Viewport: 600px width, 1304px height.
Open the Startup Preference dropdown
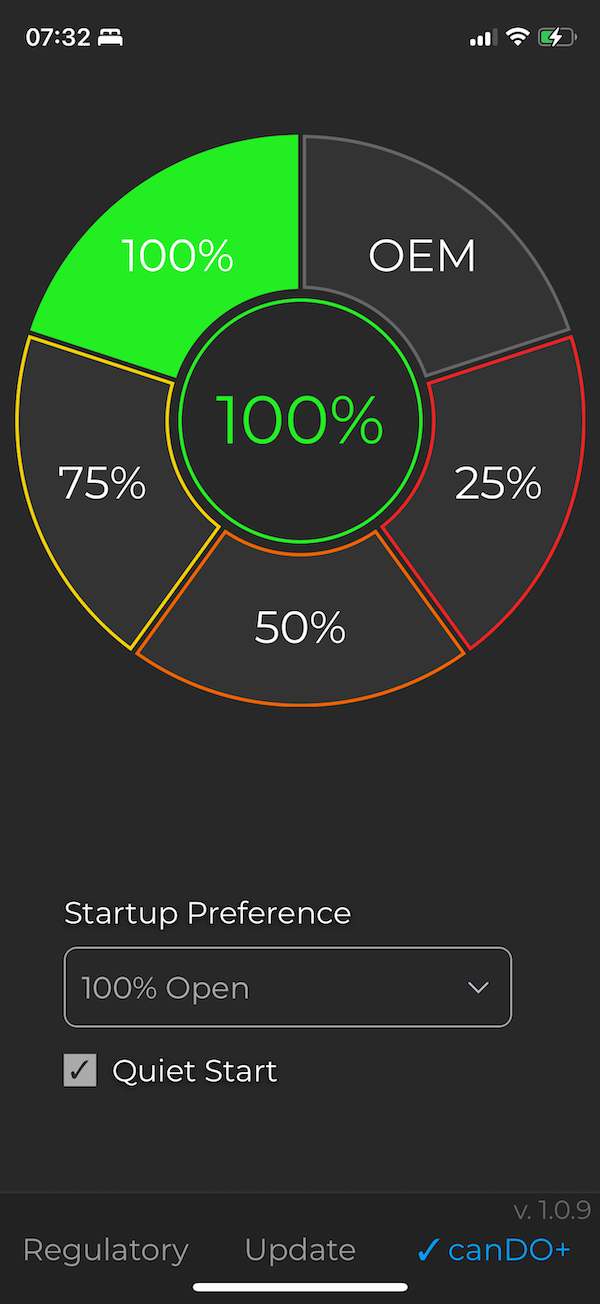[x=287, y=987]
